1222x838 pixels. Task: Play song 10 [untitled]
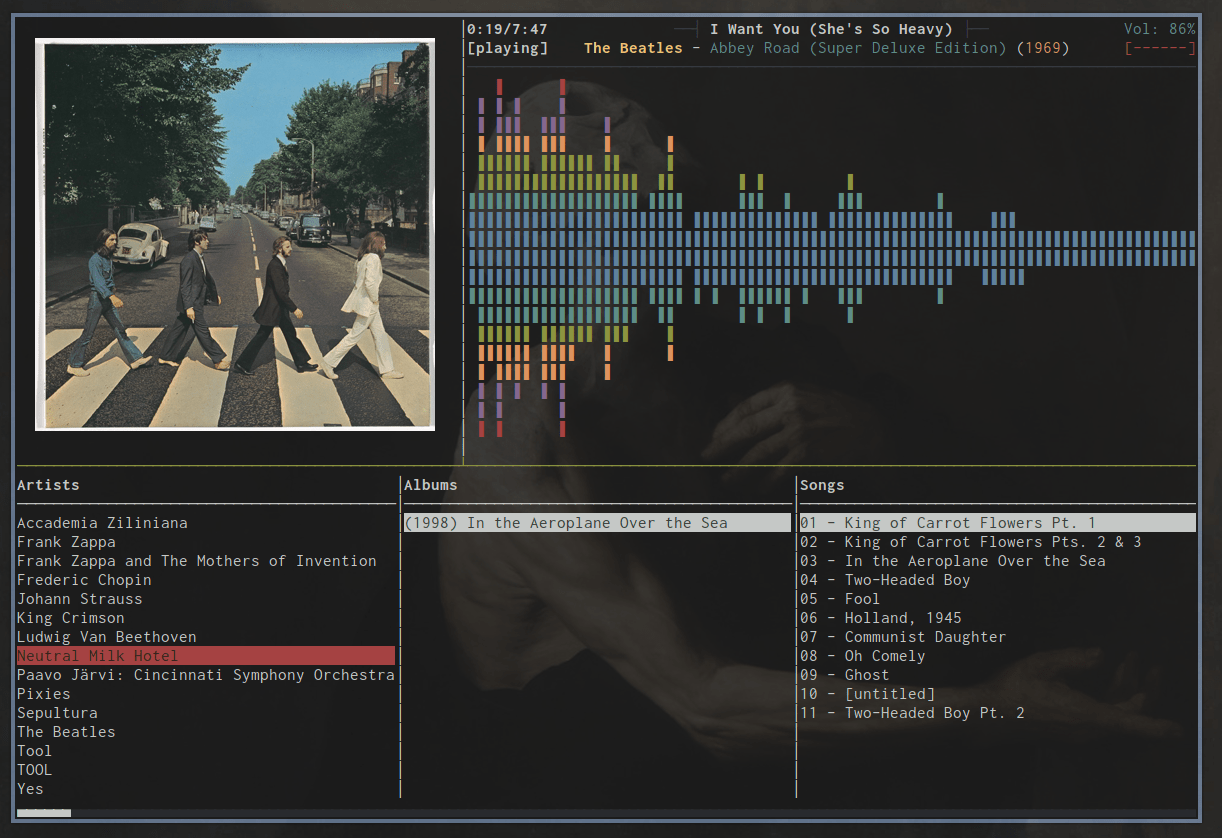pos(867,694)
